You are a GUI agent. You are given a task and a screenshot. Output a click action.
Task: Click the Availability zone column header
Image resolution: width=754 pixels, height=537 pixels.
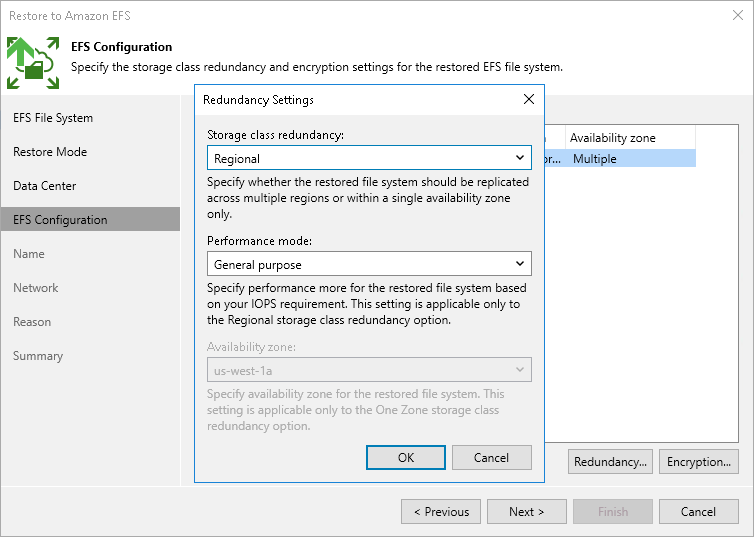point(612,138)
